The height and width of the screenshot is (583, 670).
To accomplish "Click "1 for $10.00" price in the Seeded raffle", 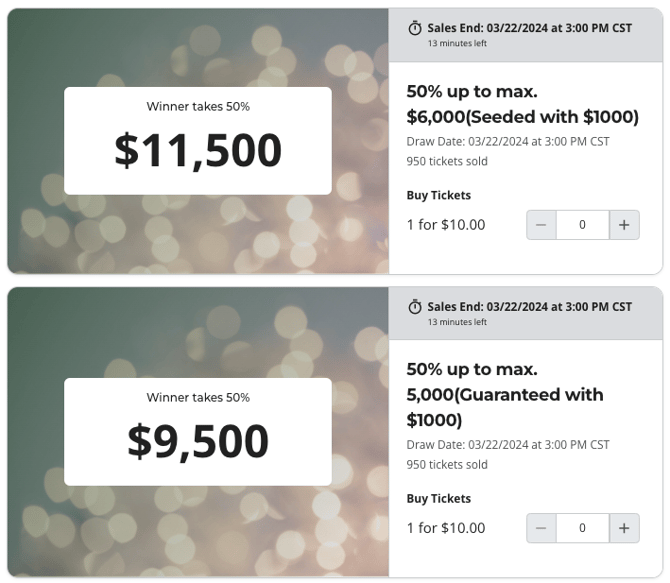I will click(x=446, y=225).
